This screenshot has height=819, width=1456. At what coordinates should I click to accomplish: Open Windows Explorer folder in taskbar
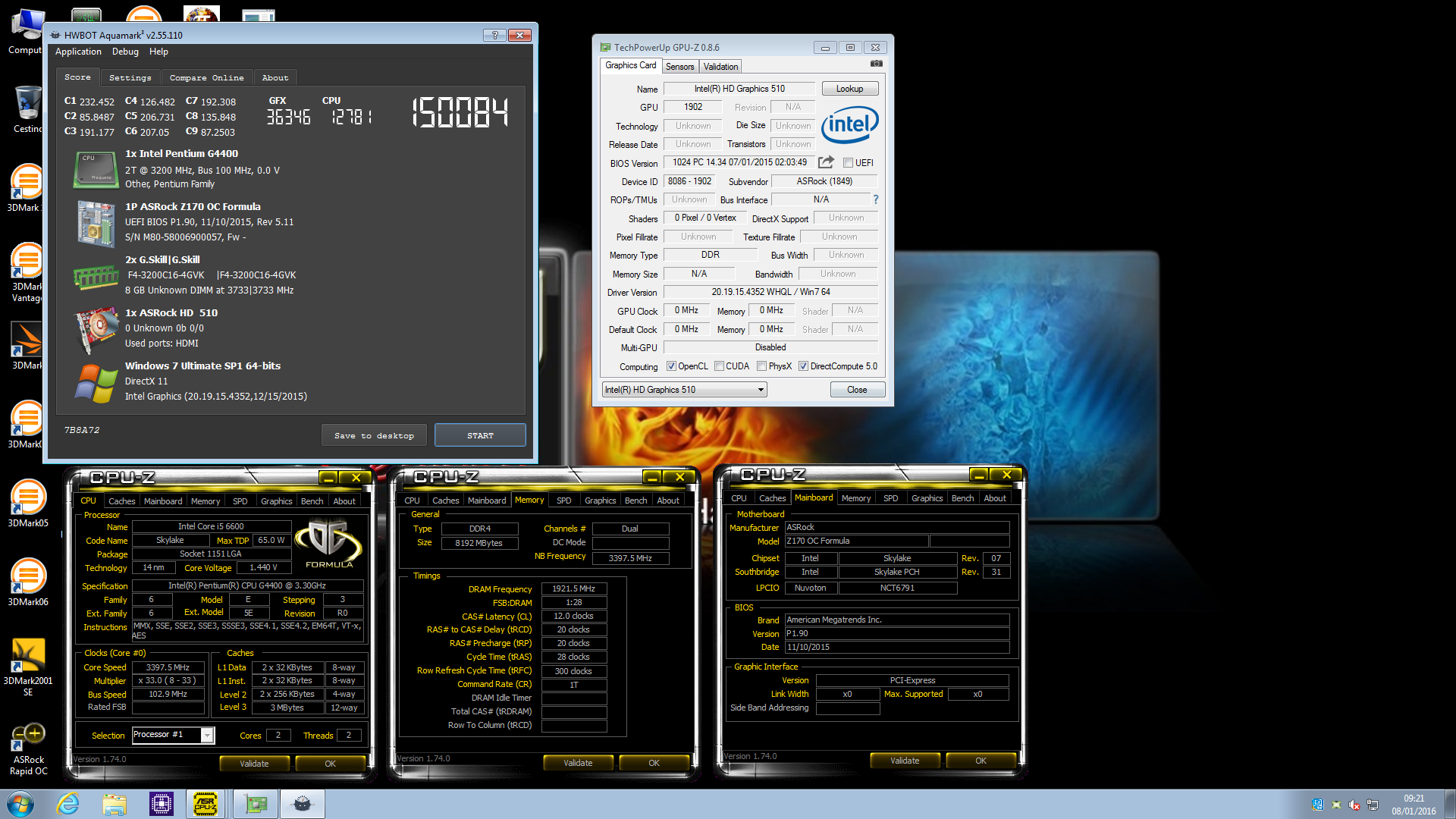point(115,804)
